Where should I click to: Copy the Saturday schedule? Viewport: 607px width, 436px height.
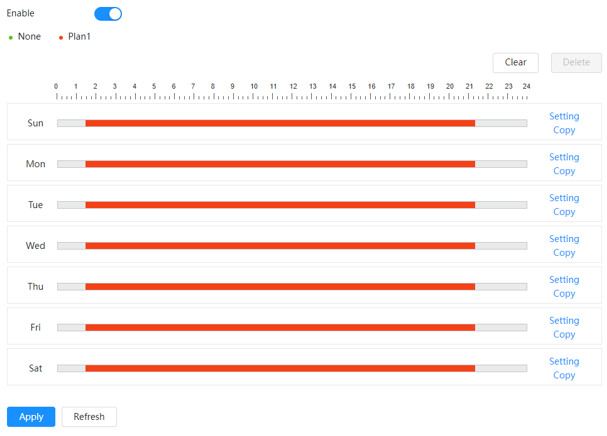tap(564, 375)
